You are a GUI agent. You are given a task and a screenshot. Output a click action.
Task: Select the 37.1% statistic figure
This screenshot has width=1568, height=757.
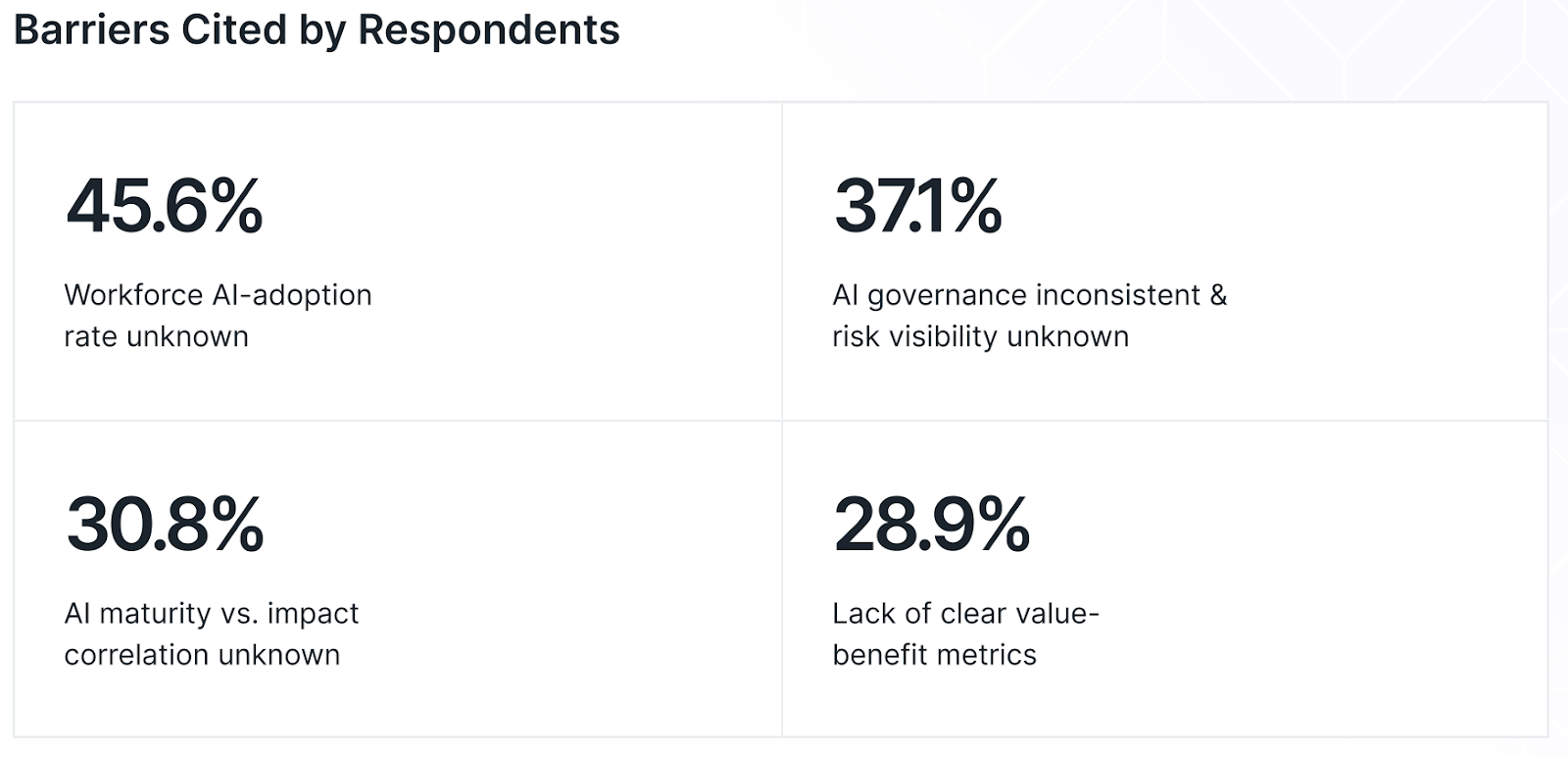[917, 206]
